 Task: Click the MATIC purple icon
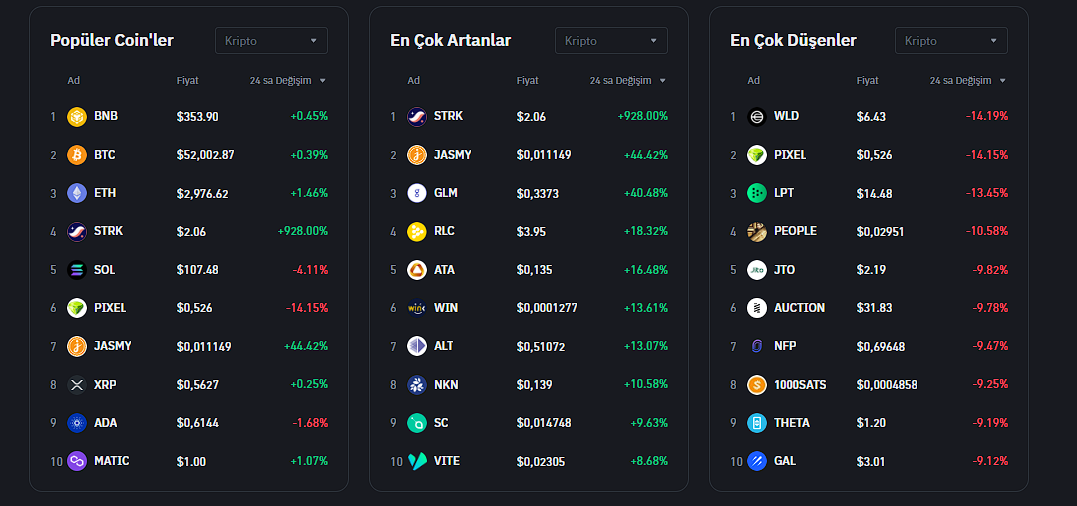77,461
